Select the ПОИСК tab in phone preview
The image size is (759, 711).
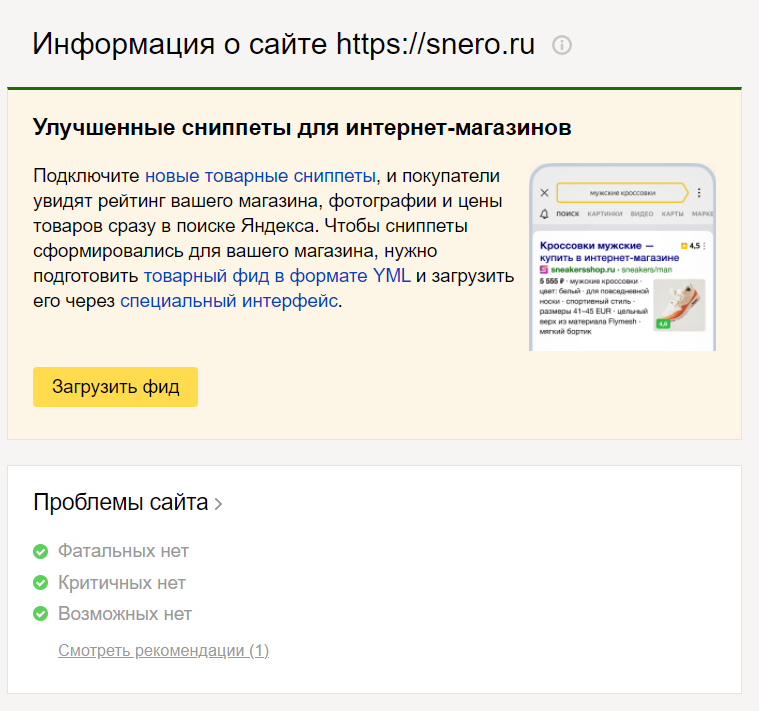pyautogui.click(x=567, y=214)
